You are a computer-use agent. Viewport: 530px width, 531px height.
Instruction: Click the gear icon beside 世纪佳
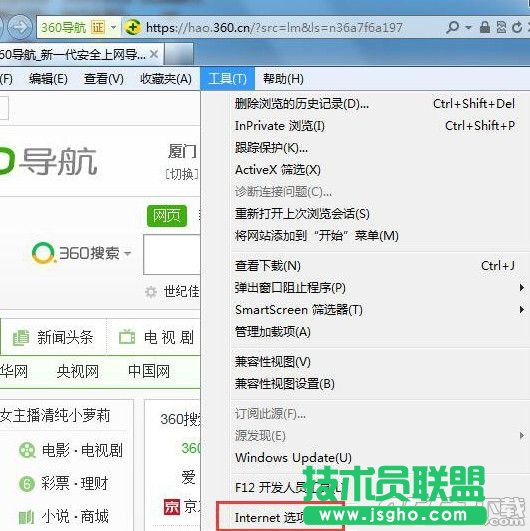tap(151, 292)
